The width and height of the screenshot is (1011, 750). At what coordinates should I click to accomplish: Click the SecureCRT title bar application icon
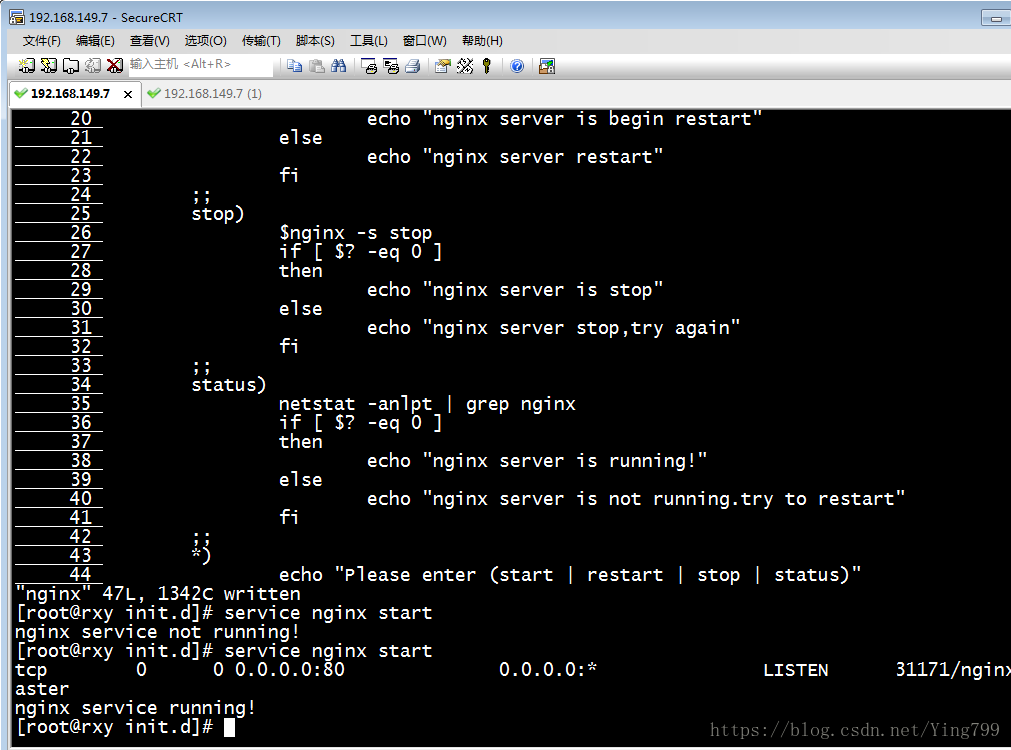pyautogui.click(x=16, y=17)
